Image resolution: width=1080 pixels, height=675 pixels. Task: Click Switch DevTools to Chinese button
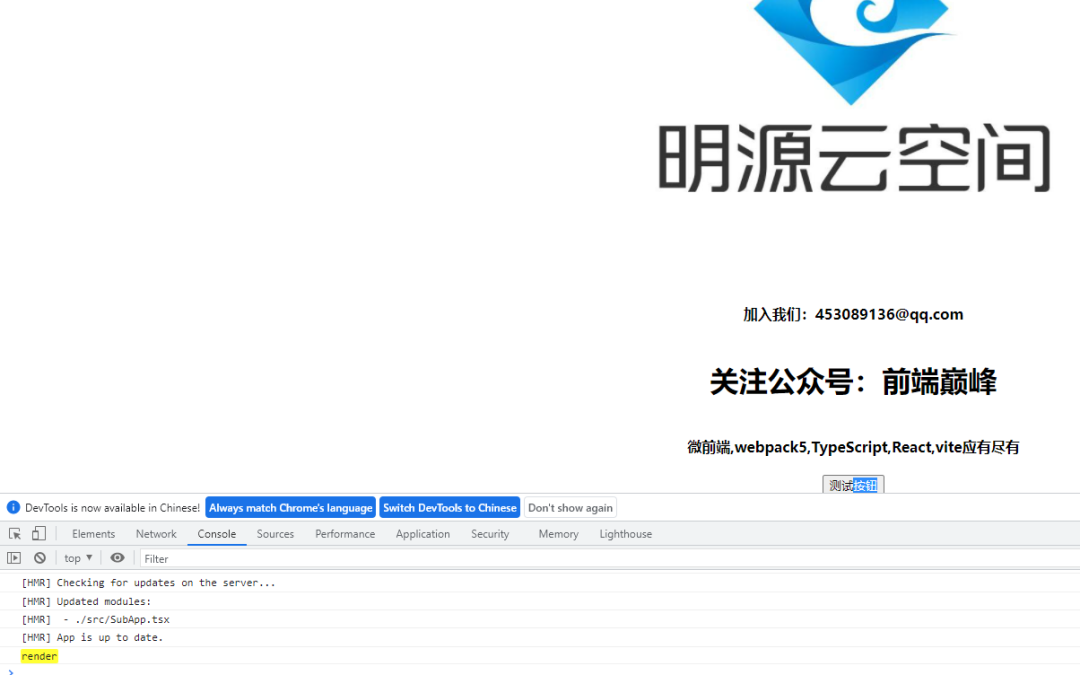click(450, 508)
